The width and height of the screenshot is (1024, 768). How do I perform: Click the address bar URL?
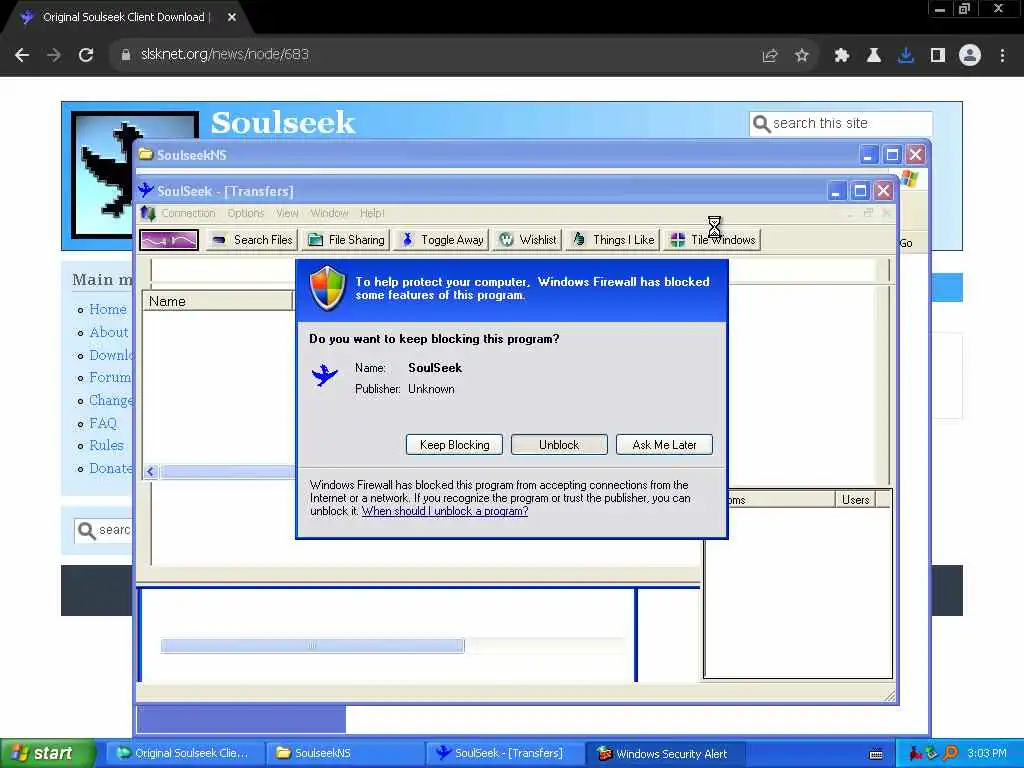(x=225, y=54)
